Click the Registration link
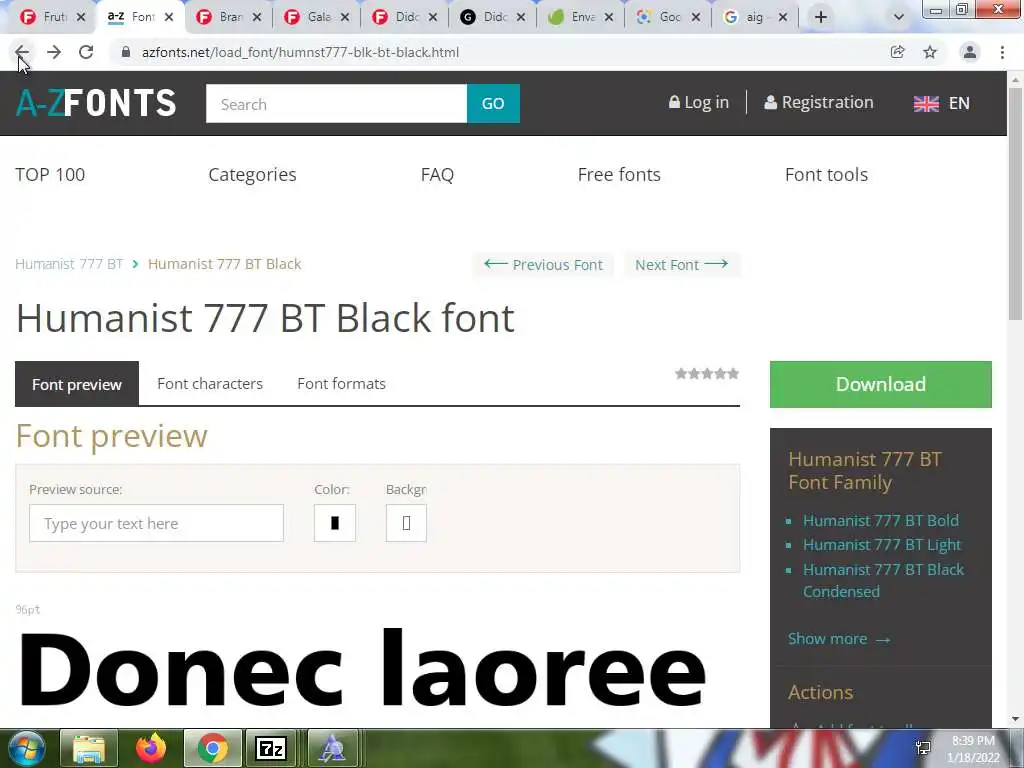 (x=819, y=103)
